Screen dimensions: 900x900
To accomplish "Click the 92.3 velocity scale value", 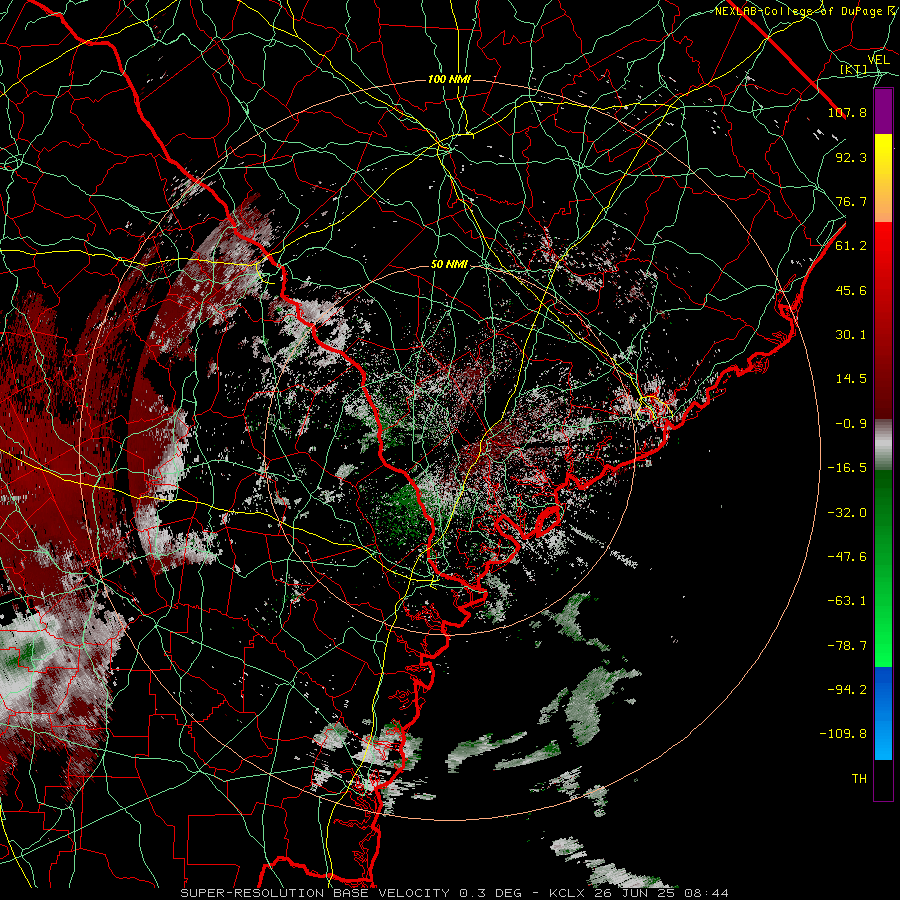I will [851, 157].
